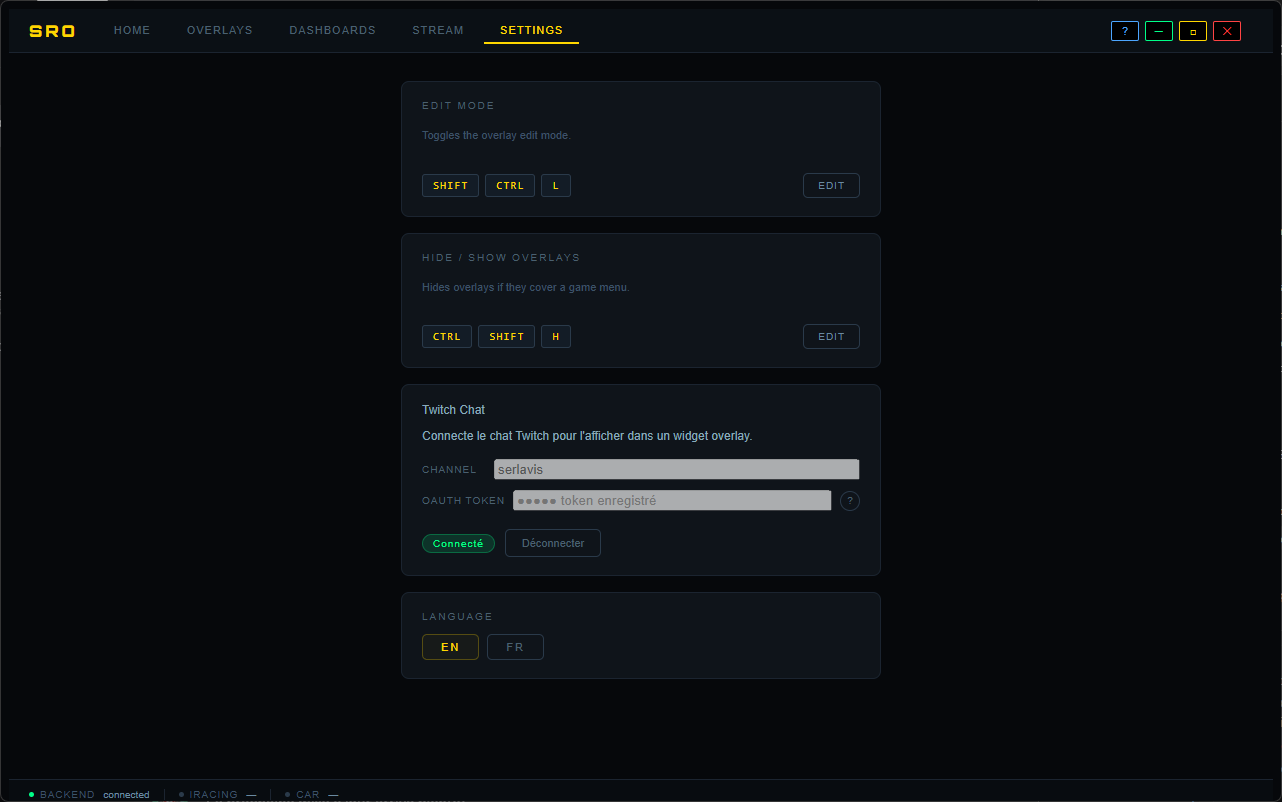Click the OAuth token input field
The image size is (1282, 802).
pos(672,500)
